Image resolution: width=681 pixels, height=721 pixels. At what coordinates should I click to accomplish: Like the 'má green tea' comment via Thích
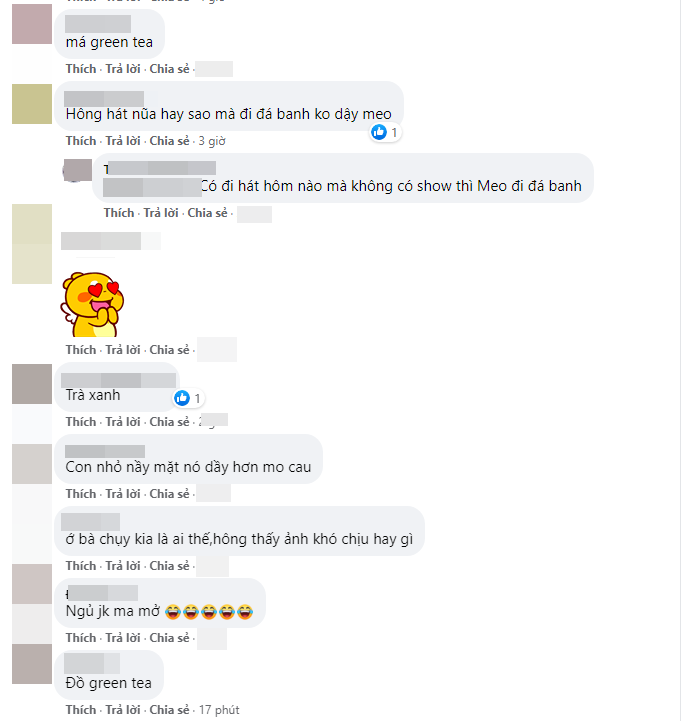tap(81, 69)
